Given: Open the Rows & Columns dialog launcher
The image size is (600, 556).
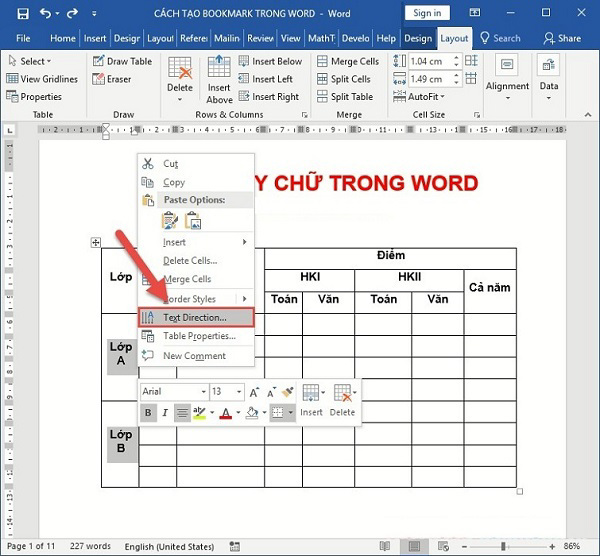Looking at the screenshot, I should click(305, 115).
